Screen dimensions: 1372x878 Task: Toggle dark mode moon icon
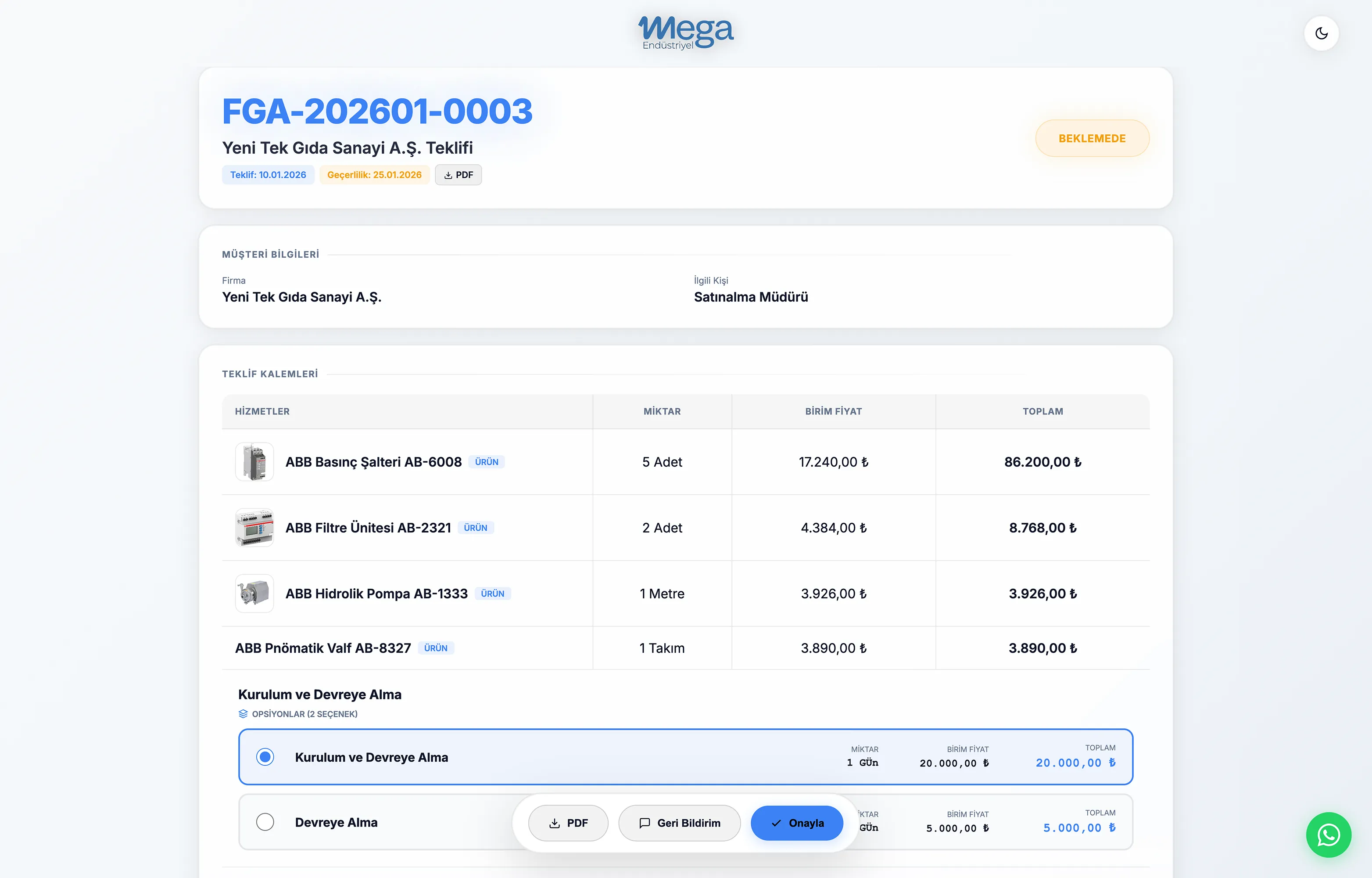(1321, 34)
